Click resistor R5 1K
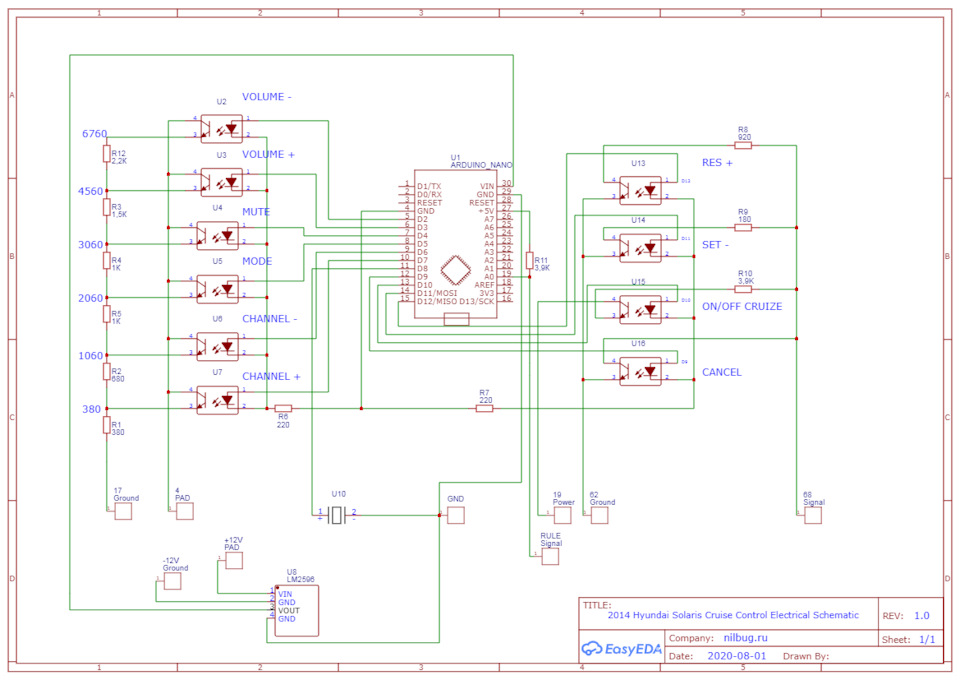The image size is (960, 680). 107,314
